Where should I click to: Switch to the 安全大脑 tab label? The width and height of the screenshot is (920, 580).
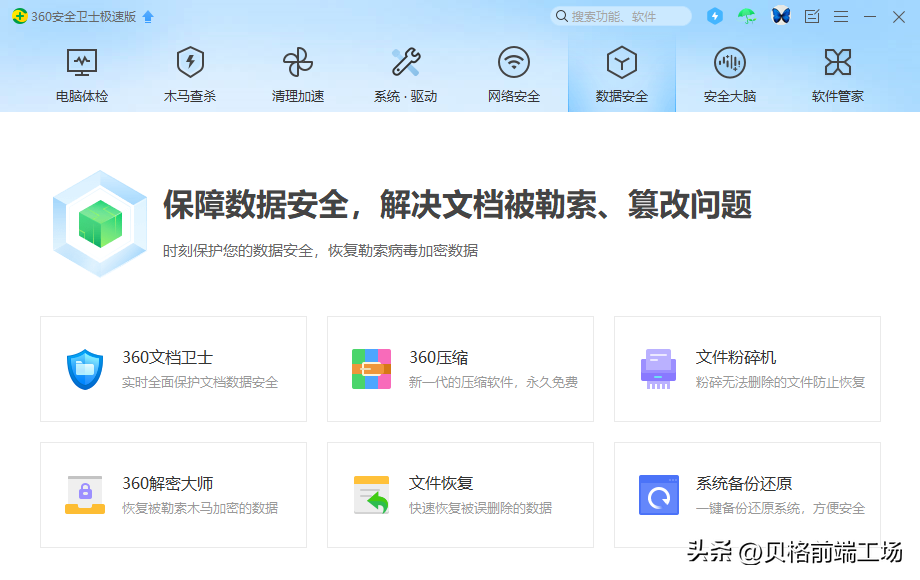tap(730, 96)
